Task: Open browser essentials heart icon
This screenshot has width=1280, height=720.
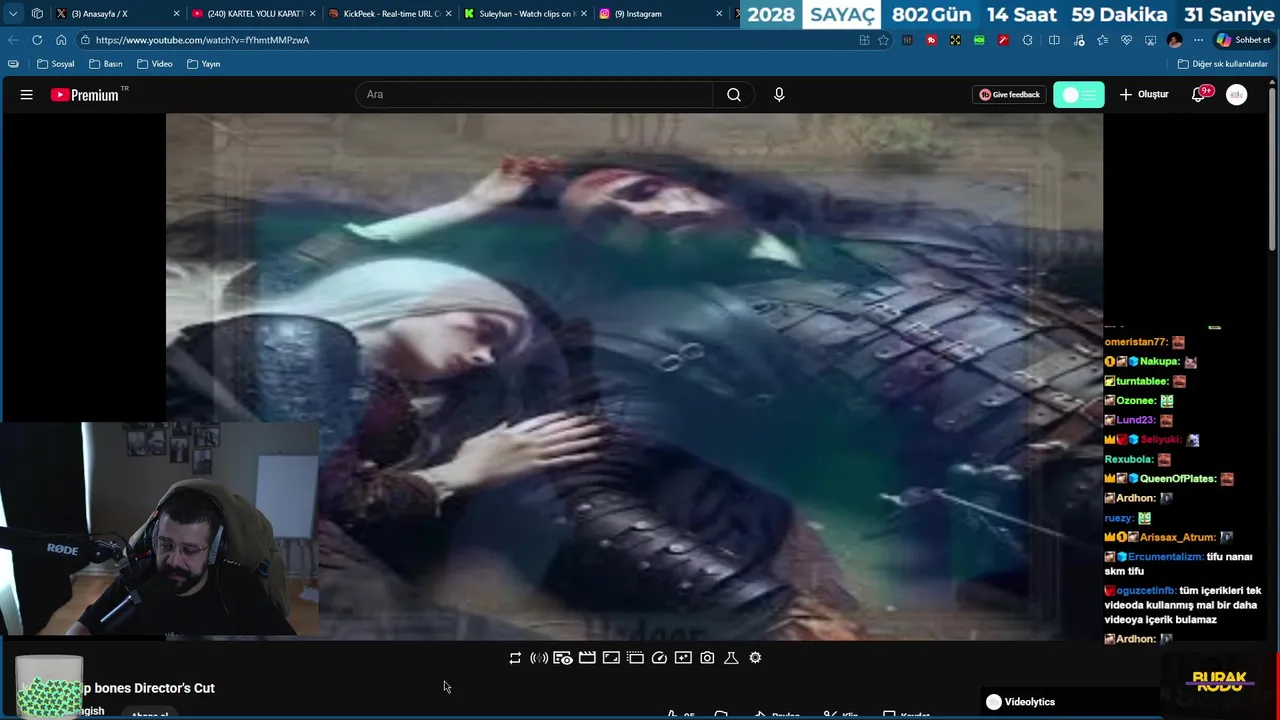Action: (x=1126, y=40)
